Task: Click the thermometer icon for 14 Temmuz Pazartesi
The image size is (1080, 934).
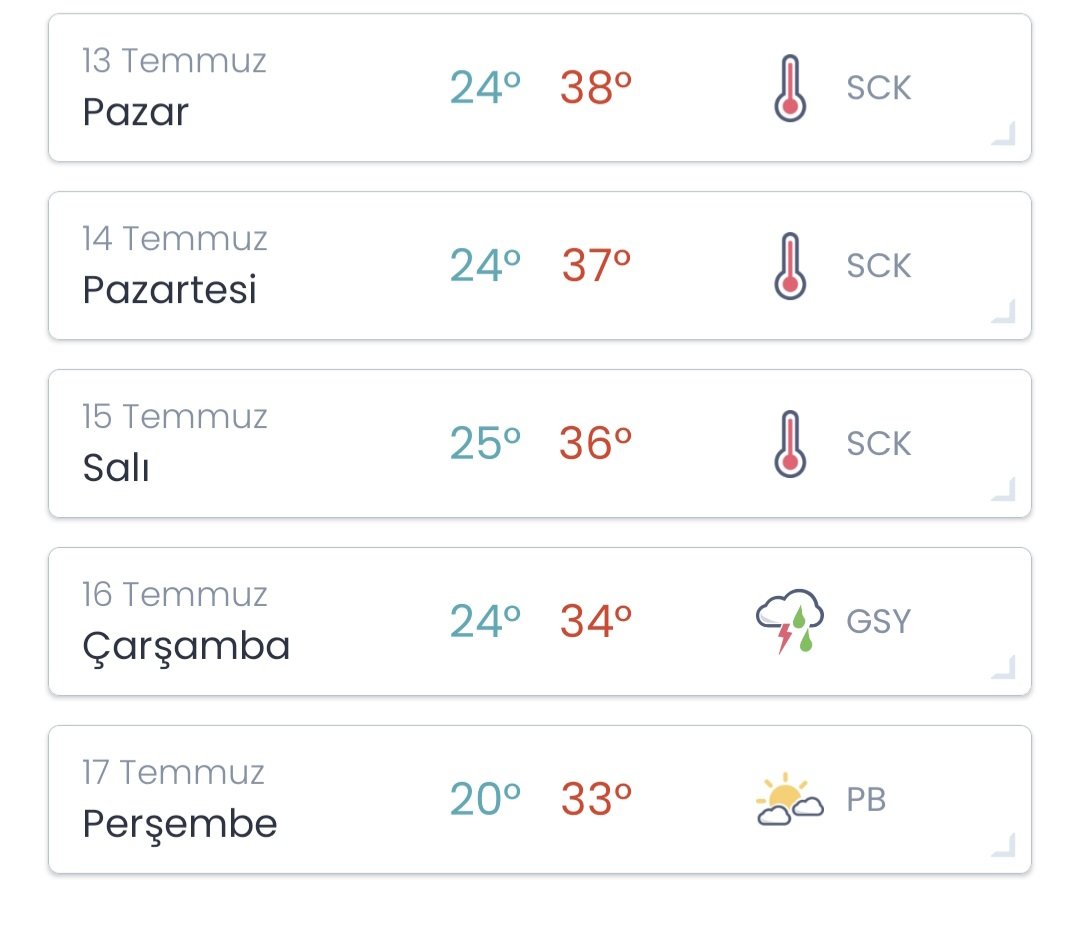Action: click(790, 266)
